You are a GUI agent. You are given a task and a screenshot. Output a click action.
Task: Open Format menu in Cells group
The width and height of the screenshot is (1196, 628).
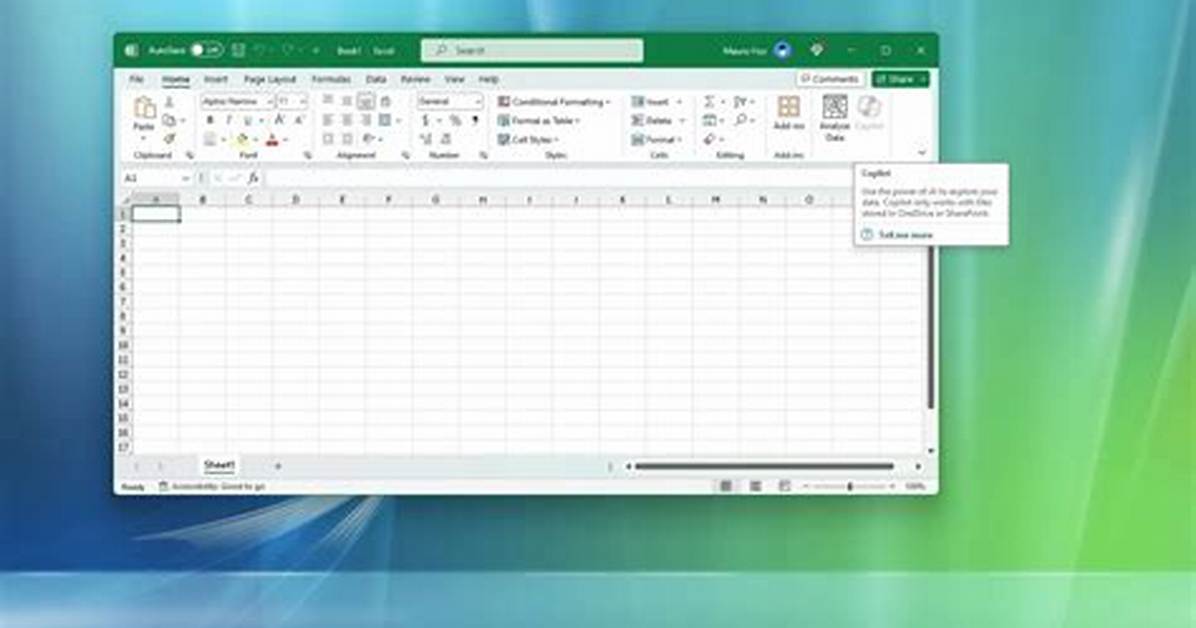click(x=657, y=140)
